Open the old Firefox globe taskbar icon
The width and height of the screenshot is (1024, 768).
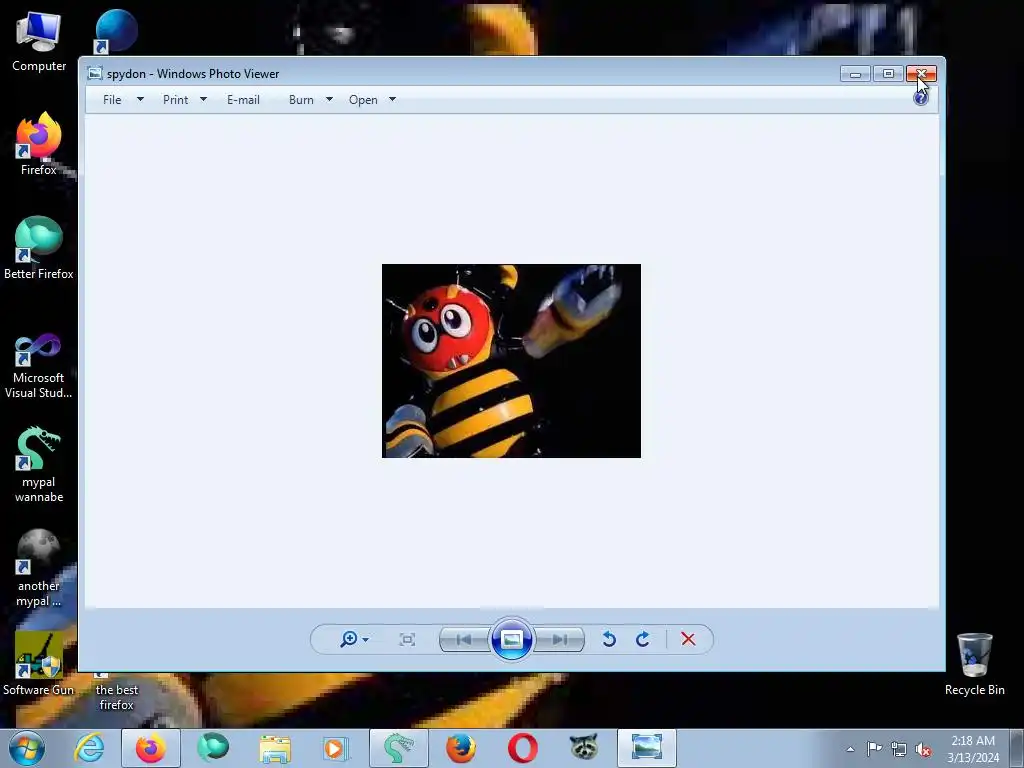(460, 748)
